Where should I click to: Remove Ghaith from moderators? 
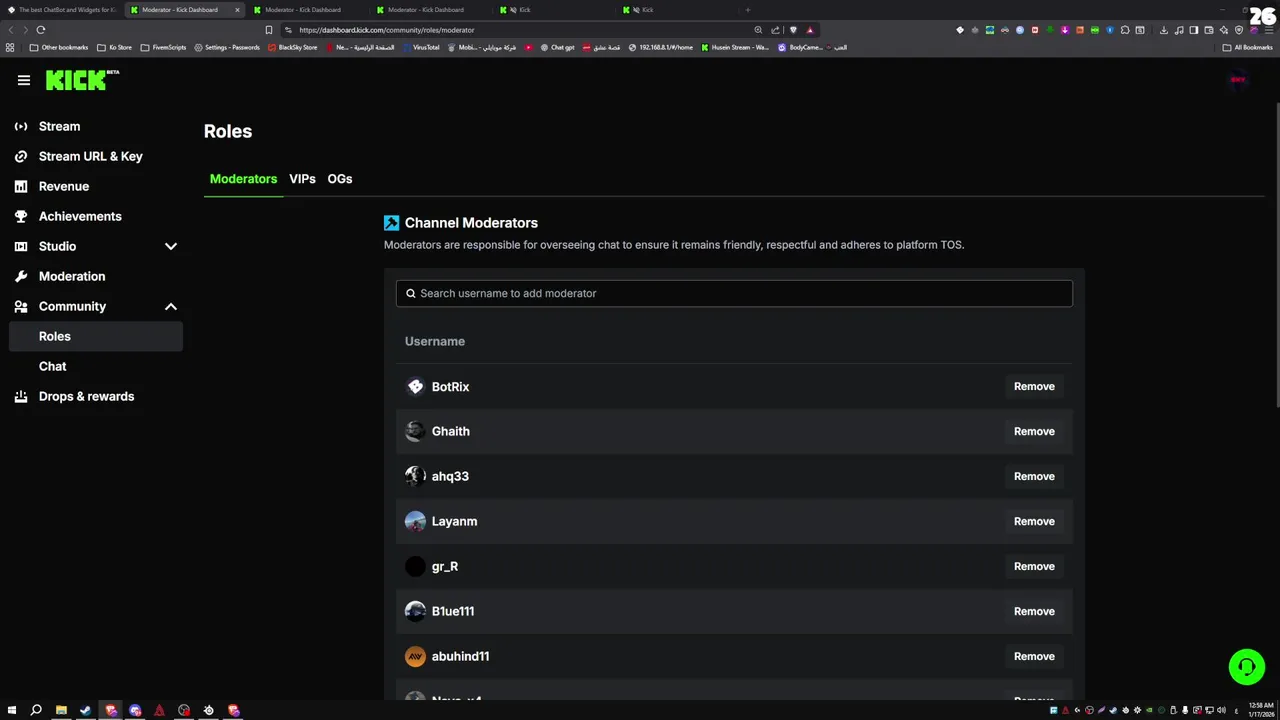pos(1034,431)
